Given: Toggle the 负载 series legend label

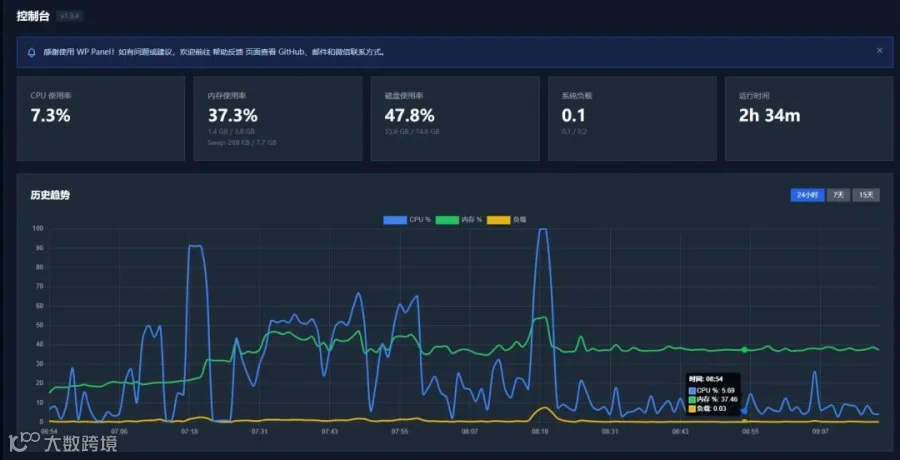Looking at the screenshot, I should 519,219.
